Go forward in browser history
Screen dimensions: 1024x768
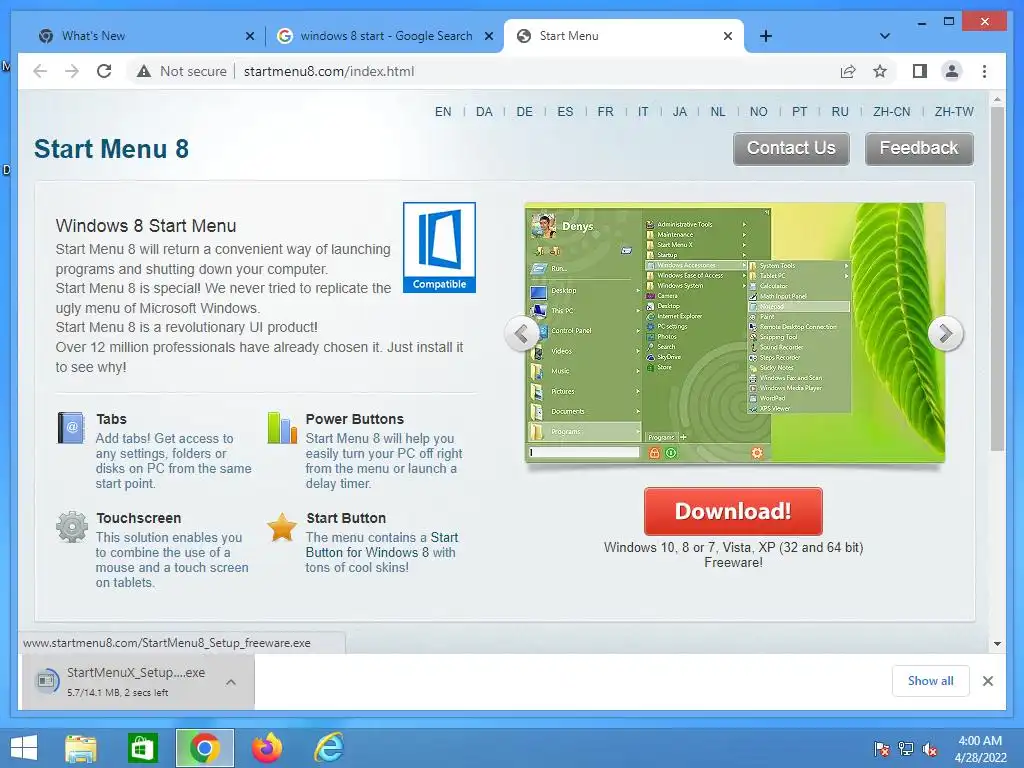coord(72,71)
